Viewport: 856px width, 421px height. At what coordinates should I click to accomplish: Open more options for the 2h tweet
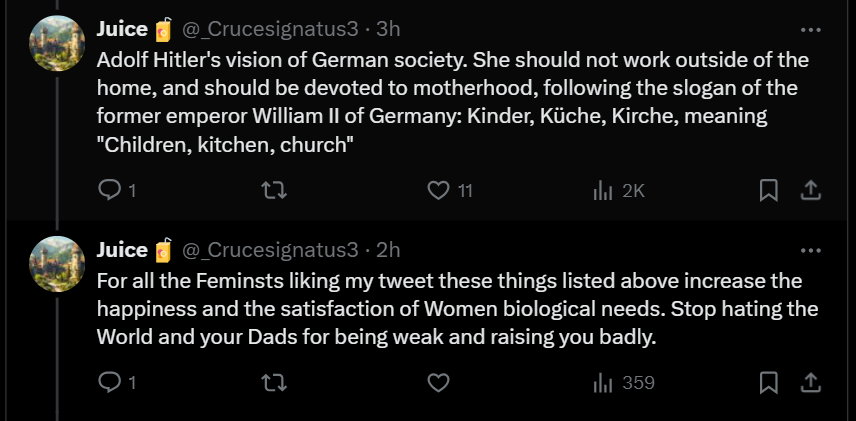[x=811, y=251]
